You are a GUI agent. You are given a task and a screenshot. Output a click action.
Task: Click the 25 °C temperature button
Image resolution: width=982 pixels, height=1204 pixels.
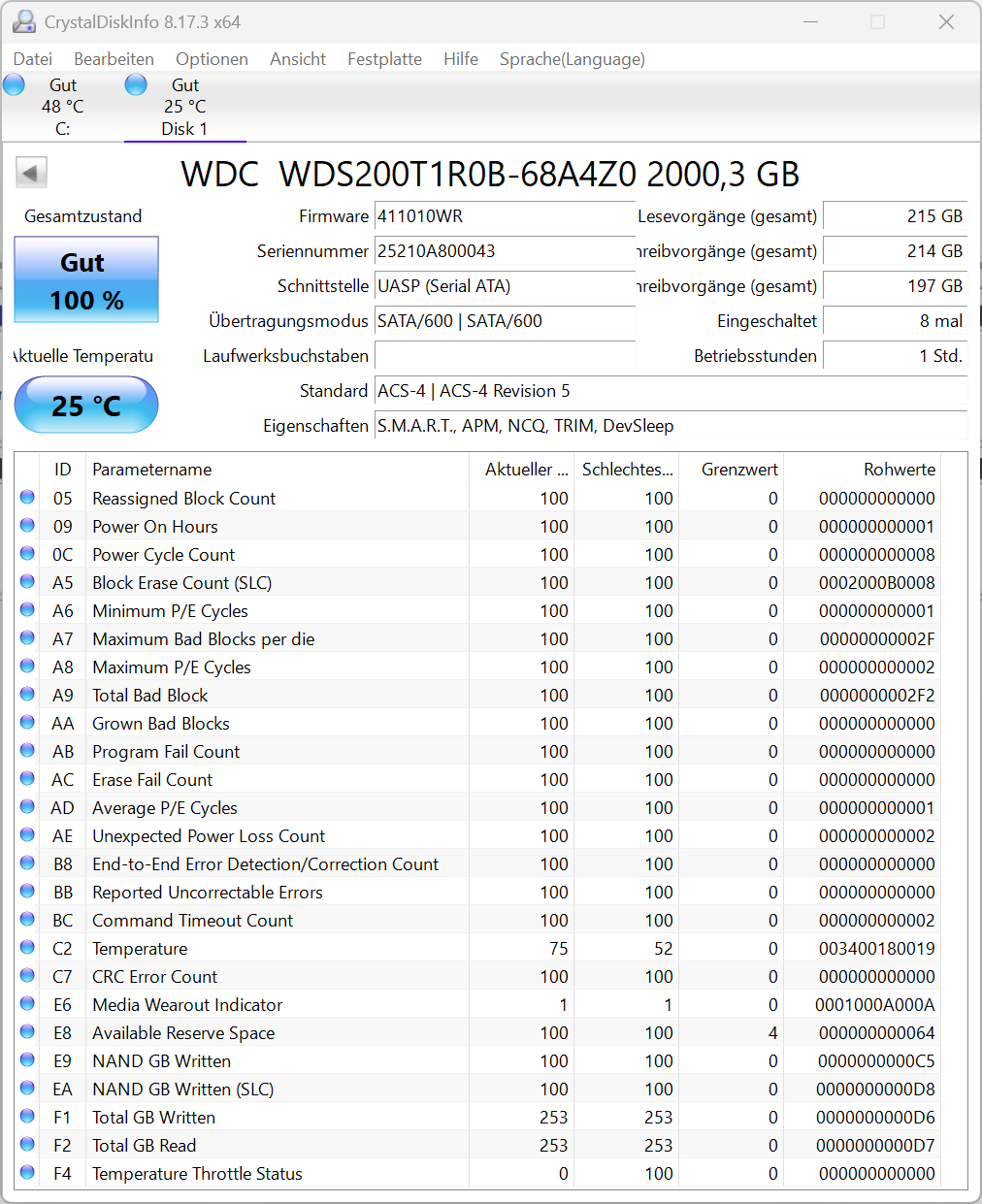86,405
